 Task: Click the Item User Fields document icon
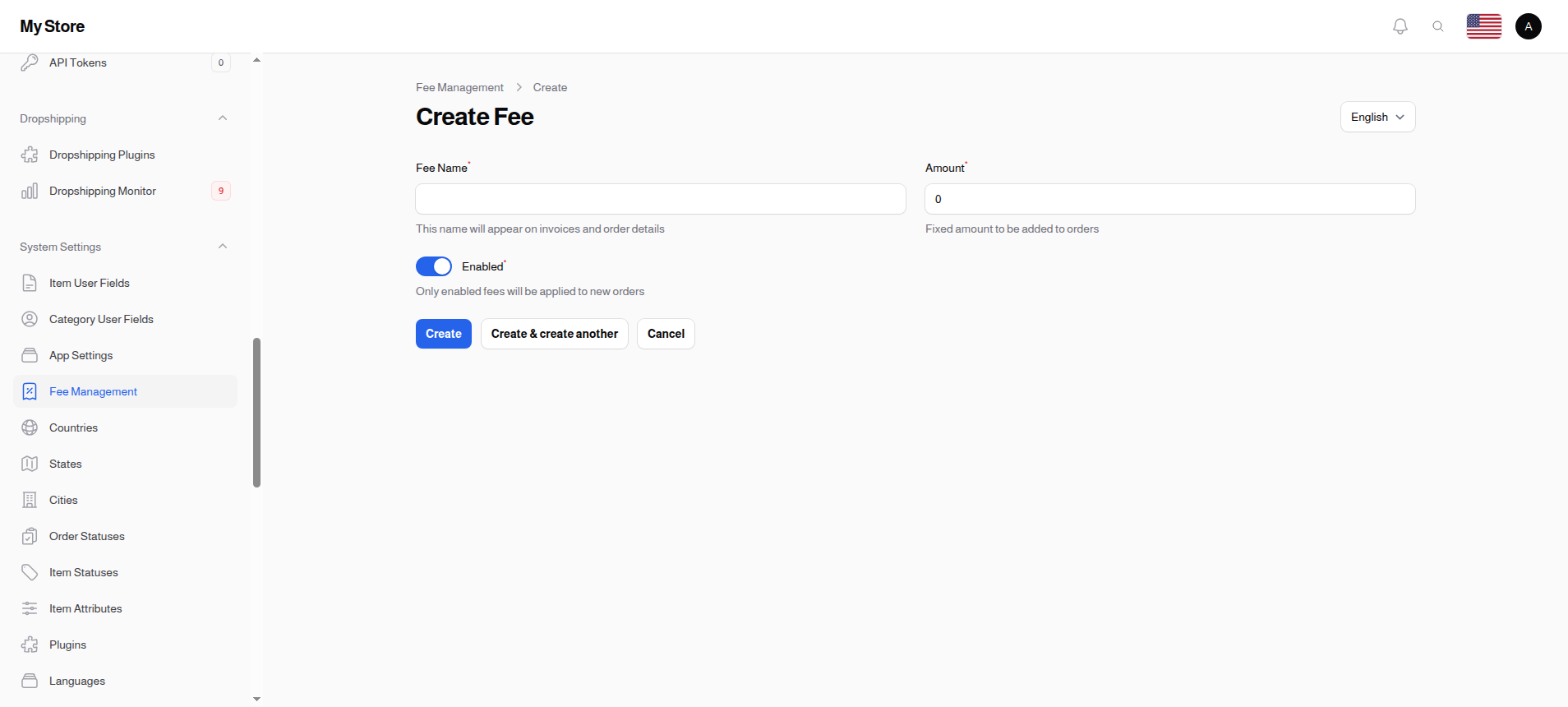(x=30, y=283)
